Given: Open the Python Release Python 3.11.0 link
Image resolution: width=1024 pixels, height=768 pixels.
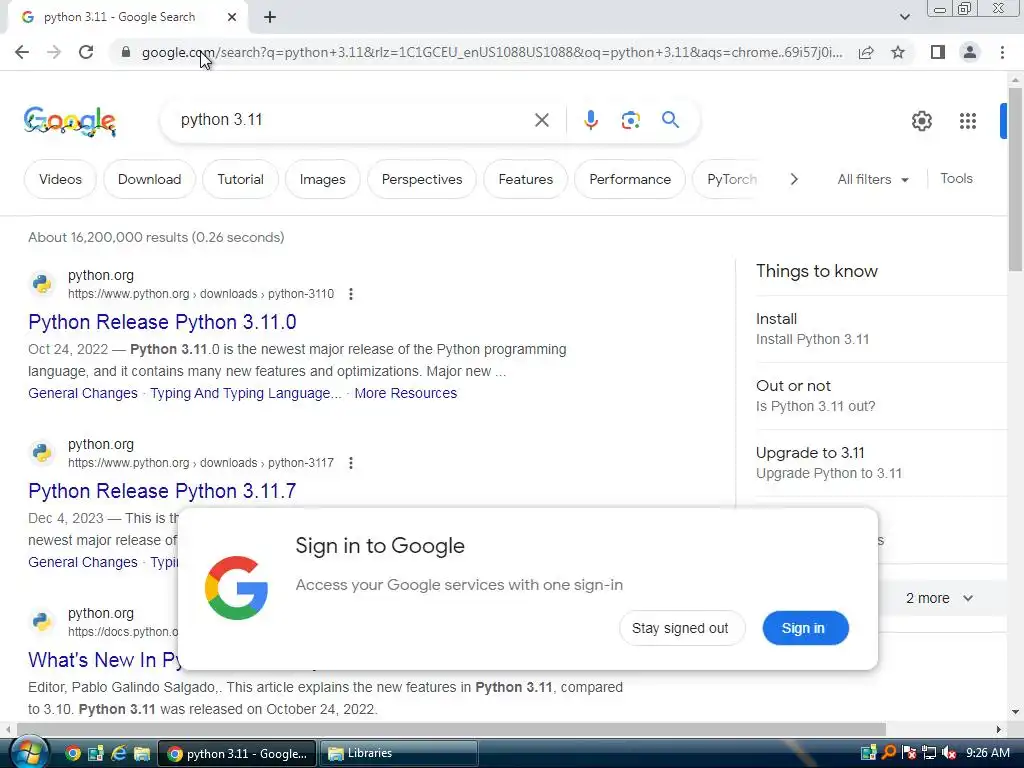Looking at the screenshot, I should click(x=162, y=322).
